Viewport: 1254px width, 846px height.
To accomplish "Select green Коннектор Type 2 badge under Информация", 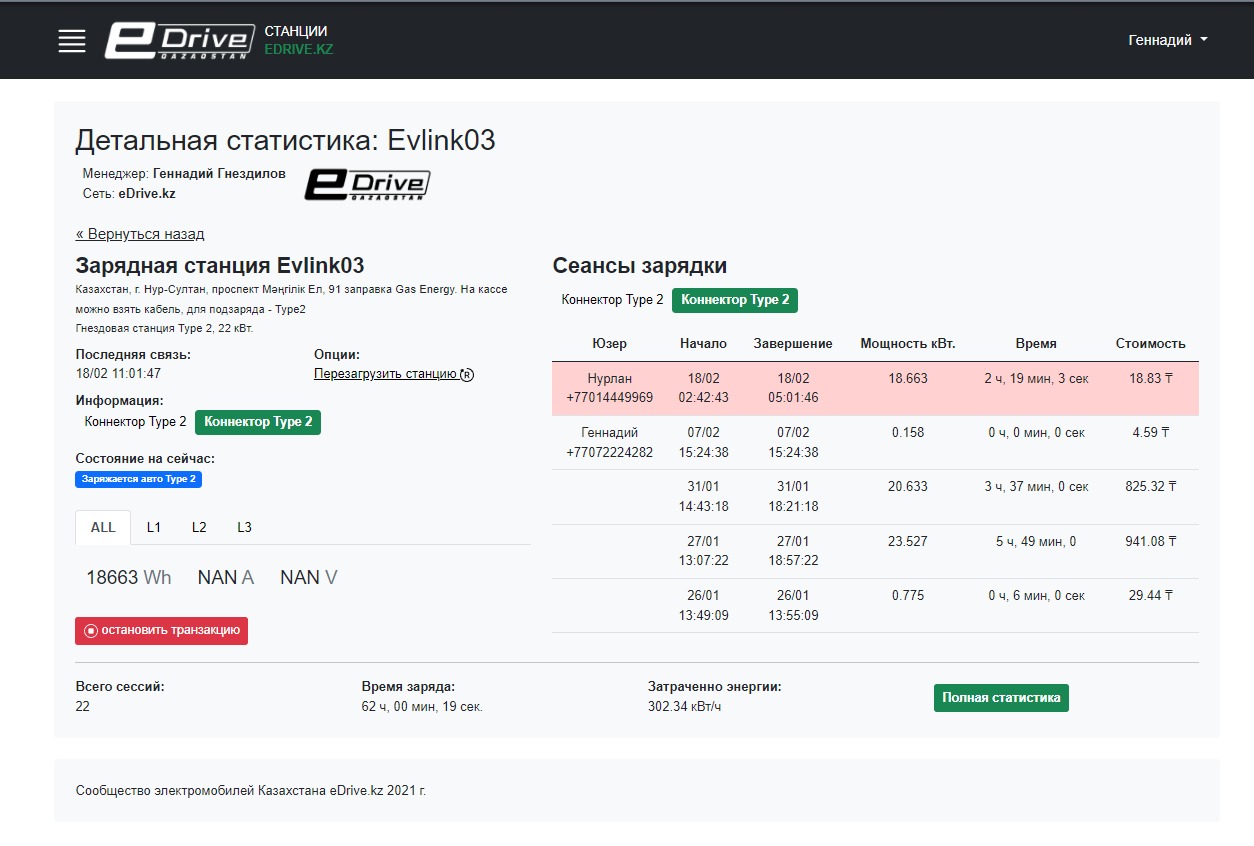I will pyautogui.click(x=258, y=422).
